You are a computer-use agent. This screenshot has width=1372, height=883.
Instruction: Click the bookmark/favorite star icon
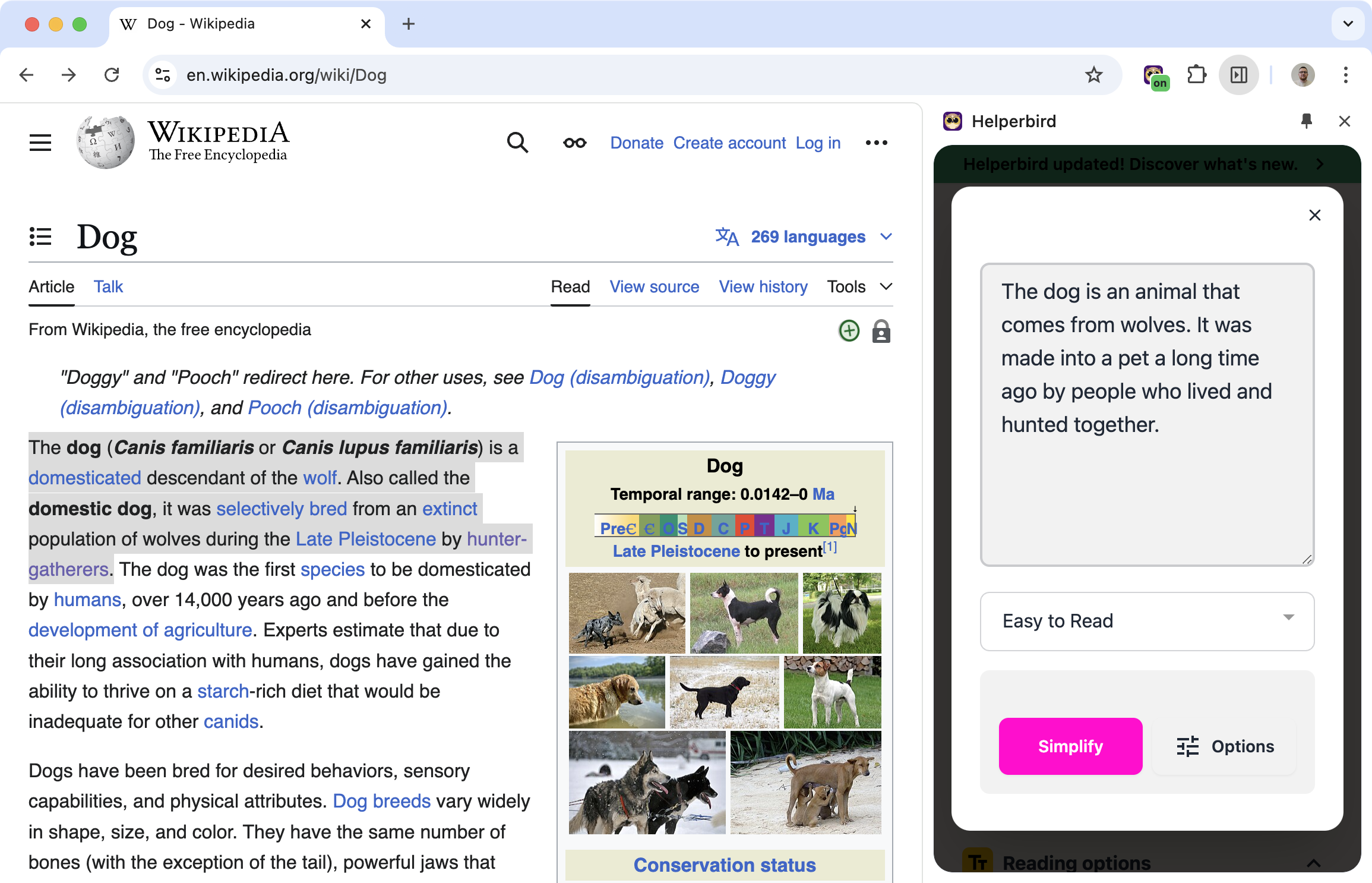pyautogui.click(x=1093, y=74)
